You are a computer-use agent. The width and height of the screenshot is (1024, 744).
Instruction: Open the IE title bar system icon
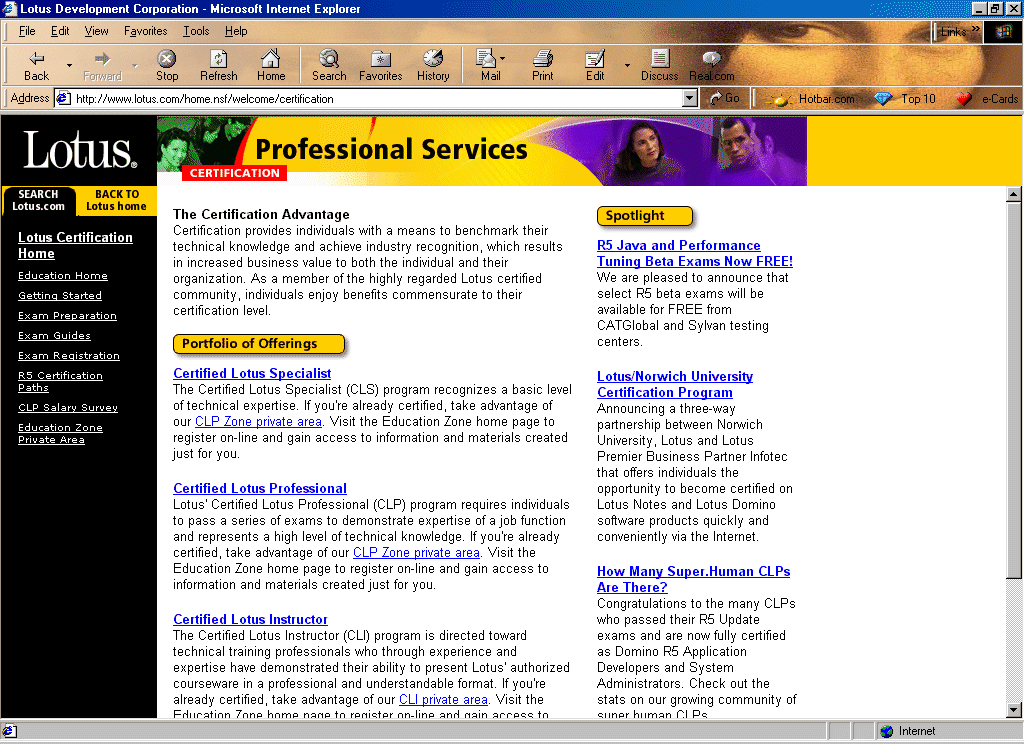(x=9, y=8)
